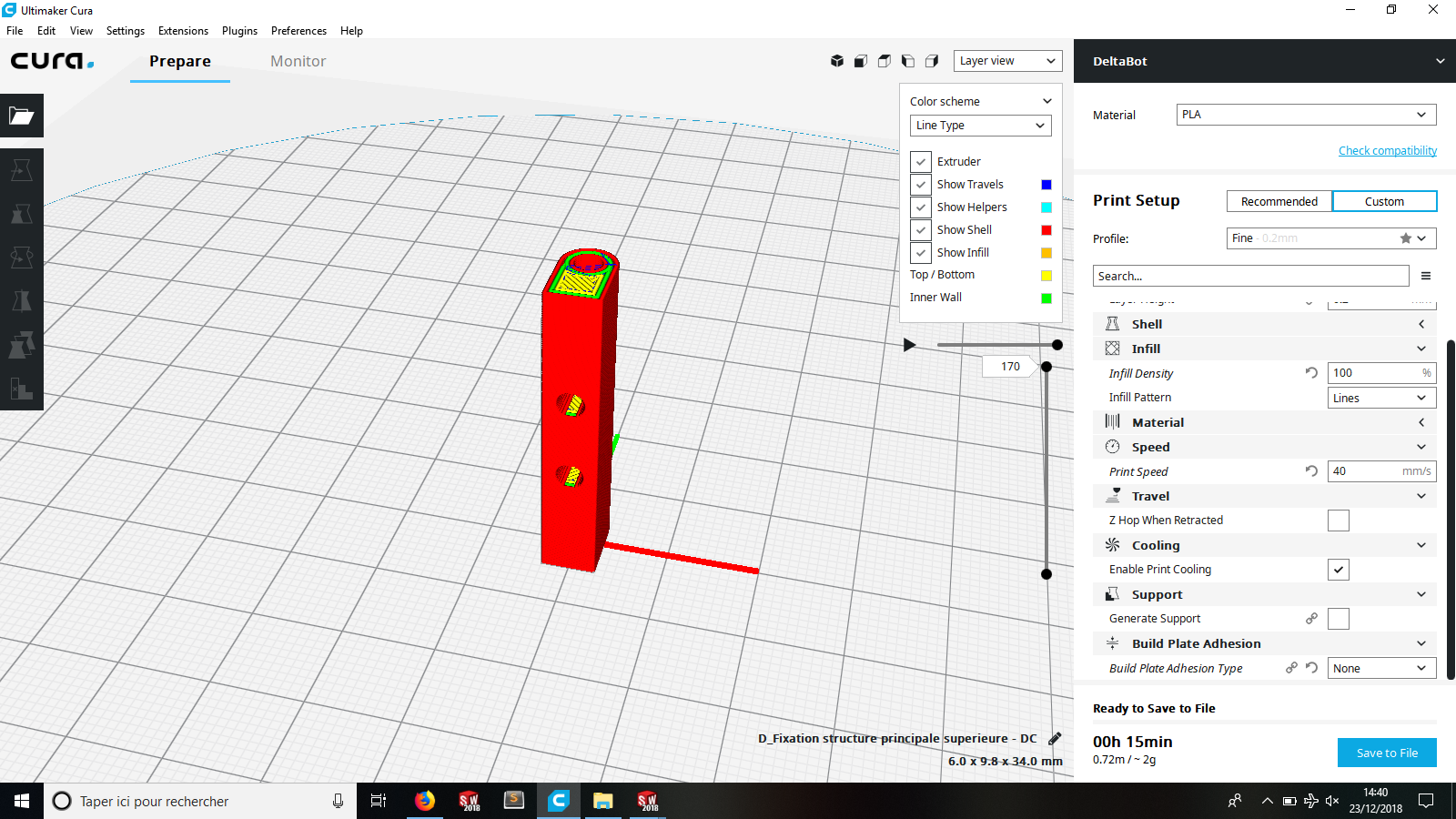Reset Print Speed to default value
The height and width of the screenshot is (819, 1456).
(x=1311, y=471)
